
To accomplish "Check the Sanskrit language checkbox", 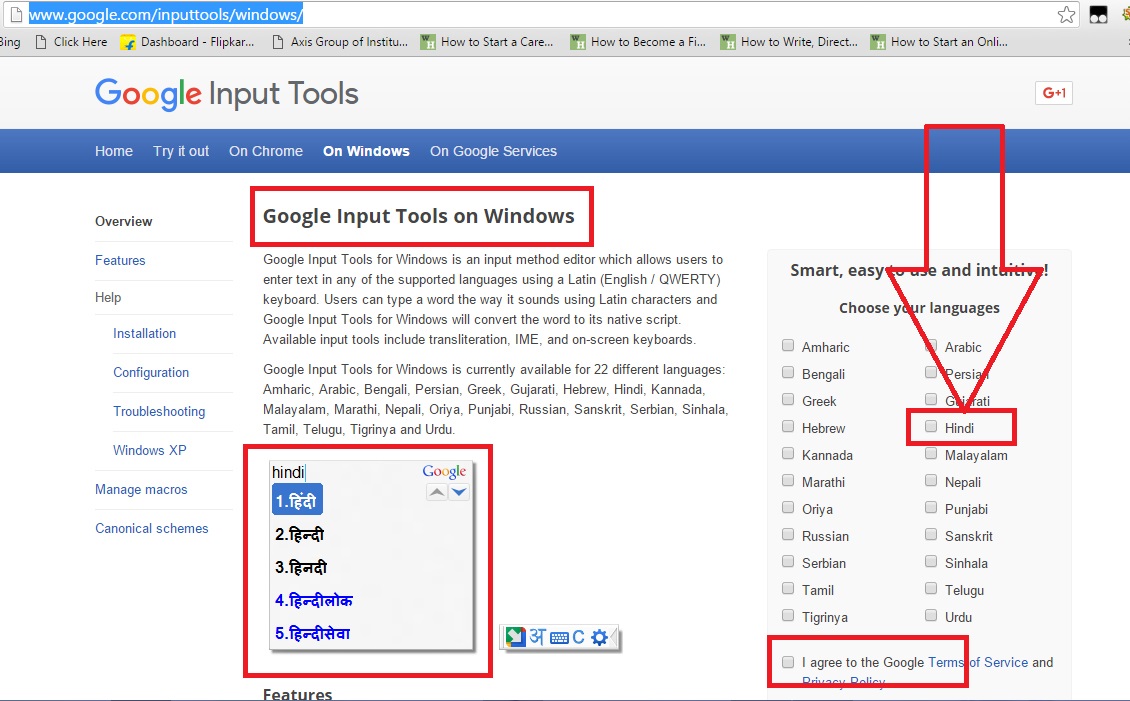I will pyautogui.click(x=931, y=535).
